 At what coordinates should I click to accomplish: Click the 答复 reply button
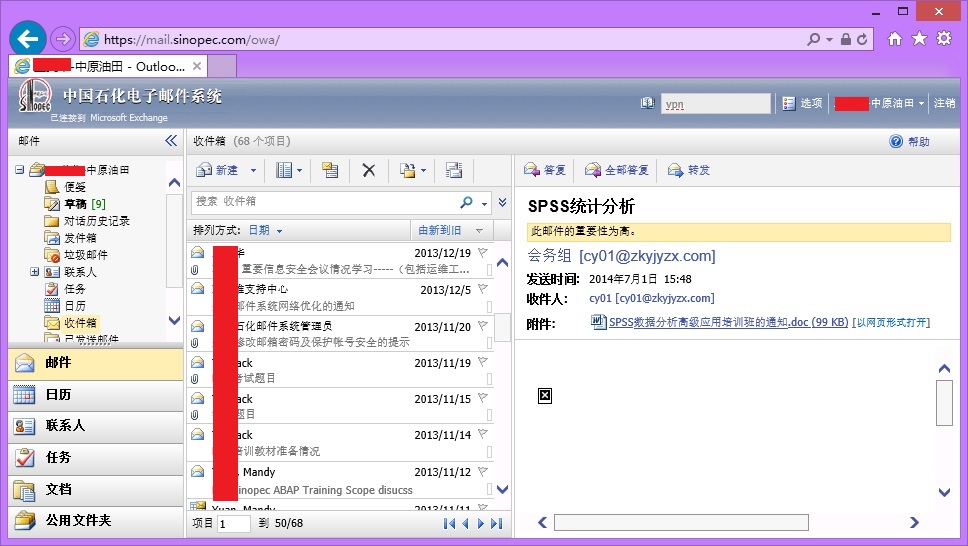(544, 170)
